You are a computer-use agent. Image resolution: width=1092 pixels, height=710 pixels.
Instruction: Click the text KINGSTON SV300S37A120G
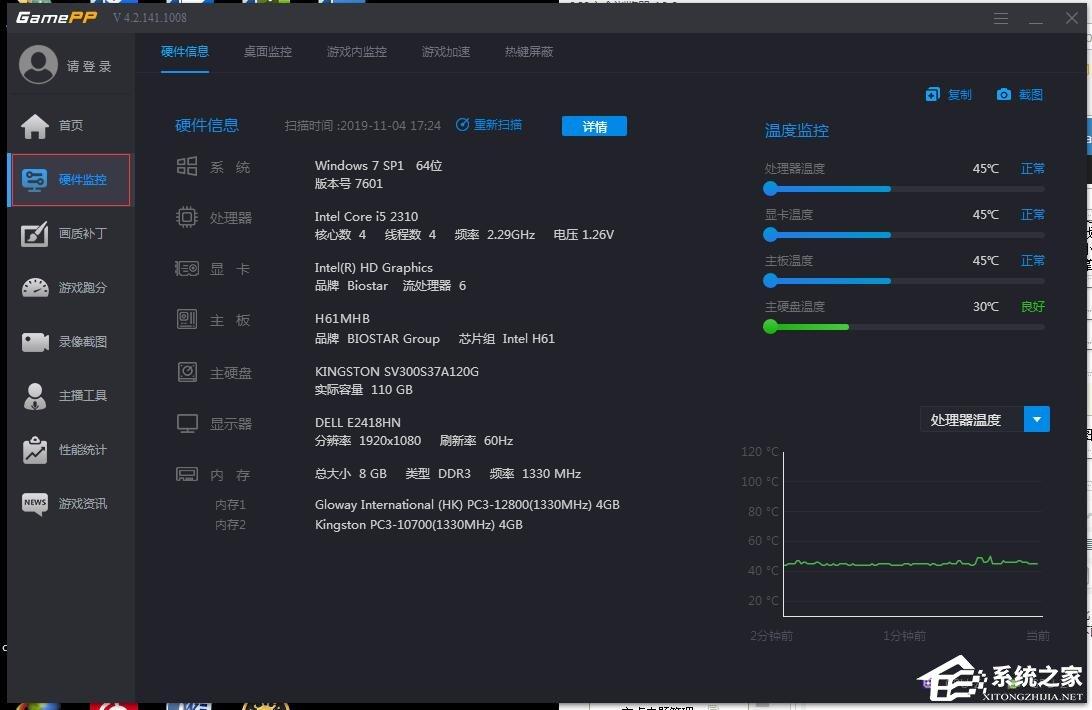coord(396,371)
